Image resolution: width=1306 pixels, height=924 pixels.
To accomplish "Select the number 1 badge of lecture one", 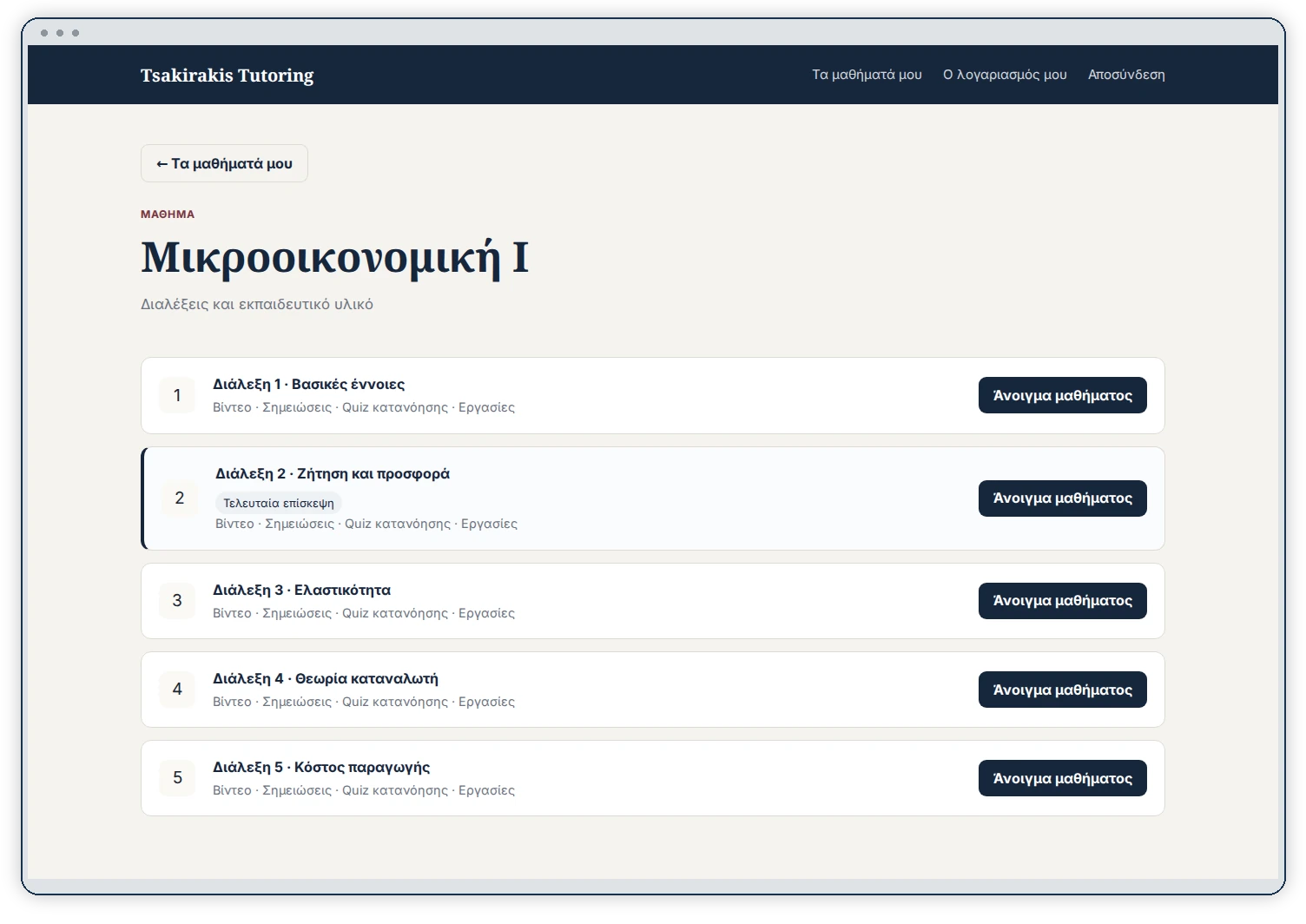I will coord(177,395).
